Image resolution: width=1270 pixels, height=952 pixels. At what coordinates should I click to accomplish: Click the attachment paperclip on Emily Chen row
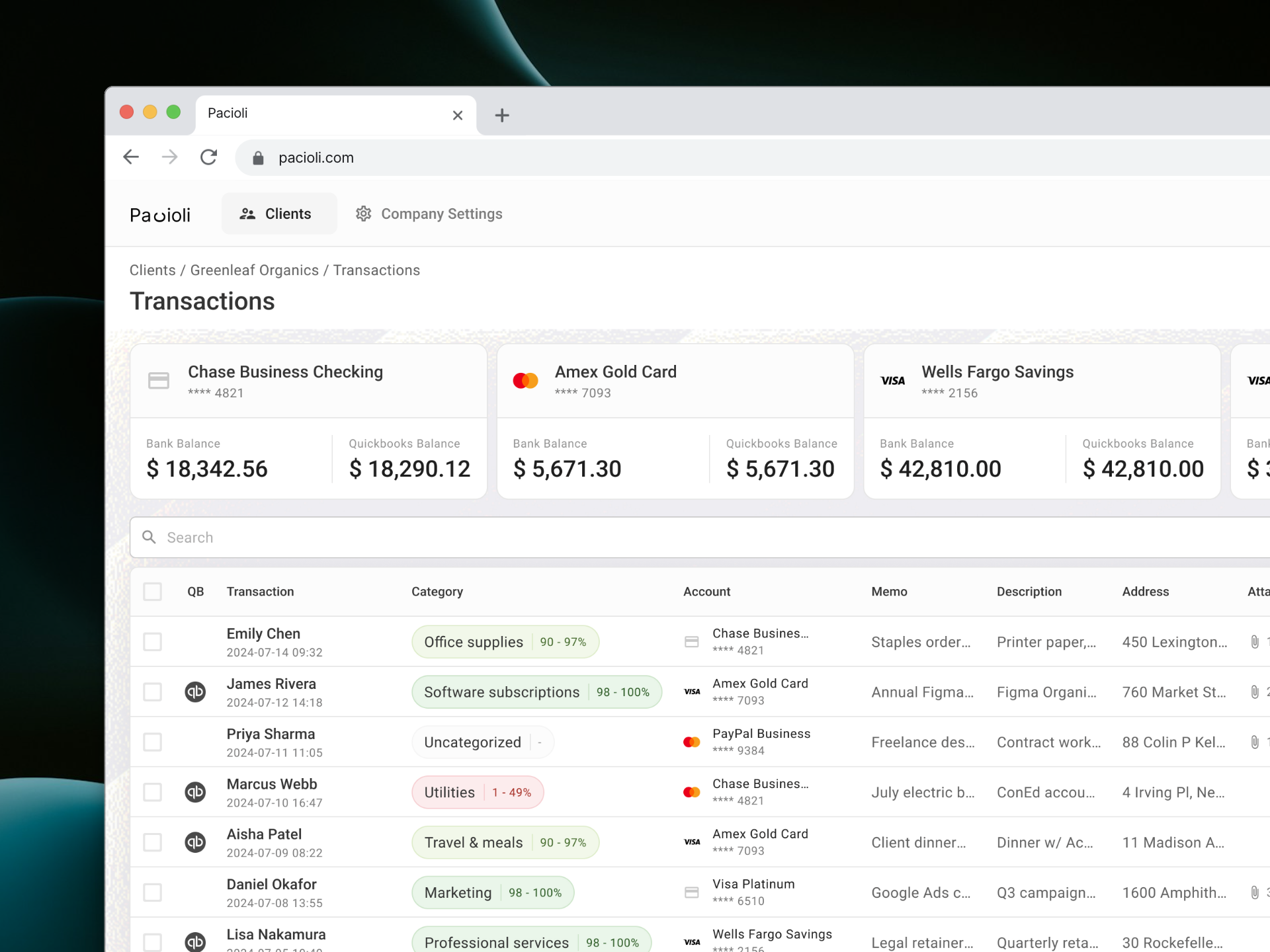[1255, 641]
